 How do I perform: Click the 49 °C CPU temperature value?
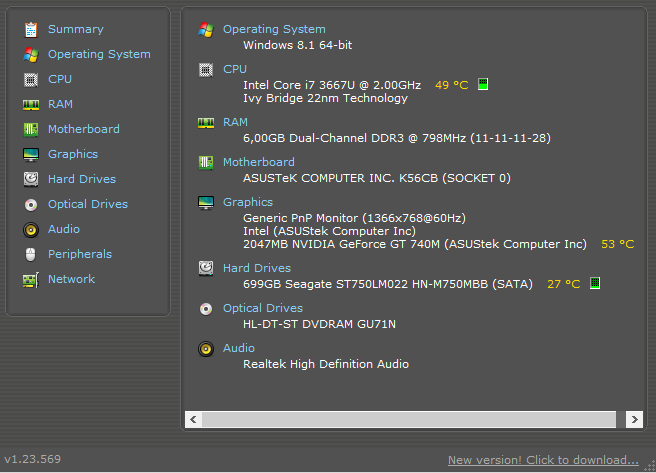pyautogui.click(x=451, y=85)
